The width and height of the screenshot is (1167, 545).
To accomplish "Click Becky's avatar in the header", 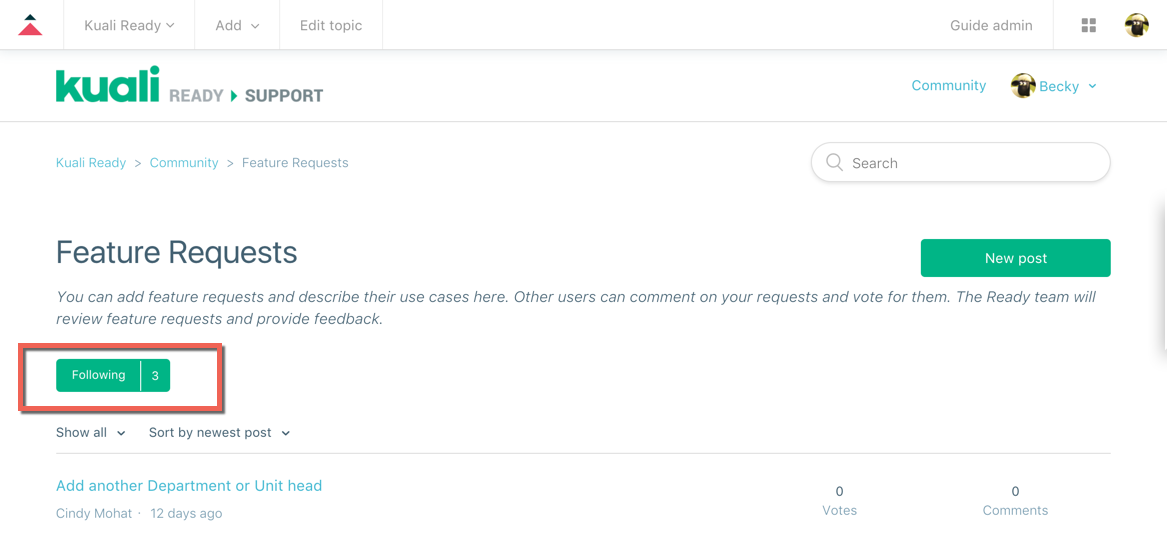I will 1022,86.
